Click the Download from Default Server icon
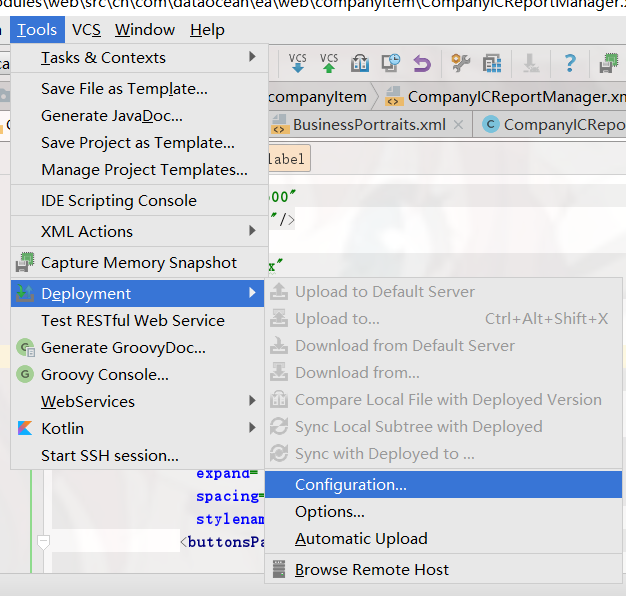Image resolution: width=626 pixels, height=596 pixels. click(x=279, y=346)
